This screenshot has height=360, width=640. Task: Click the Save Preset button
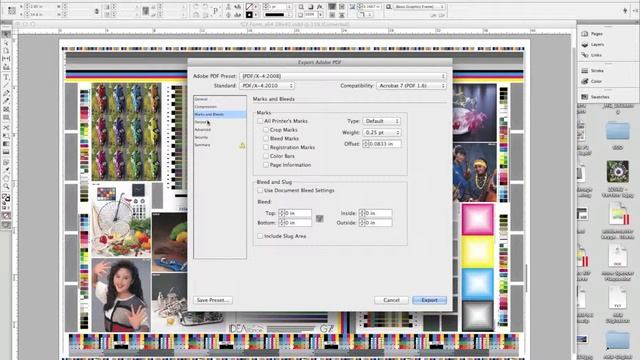(213, 300)
